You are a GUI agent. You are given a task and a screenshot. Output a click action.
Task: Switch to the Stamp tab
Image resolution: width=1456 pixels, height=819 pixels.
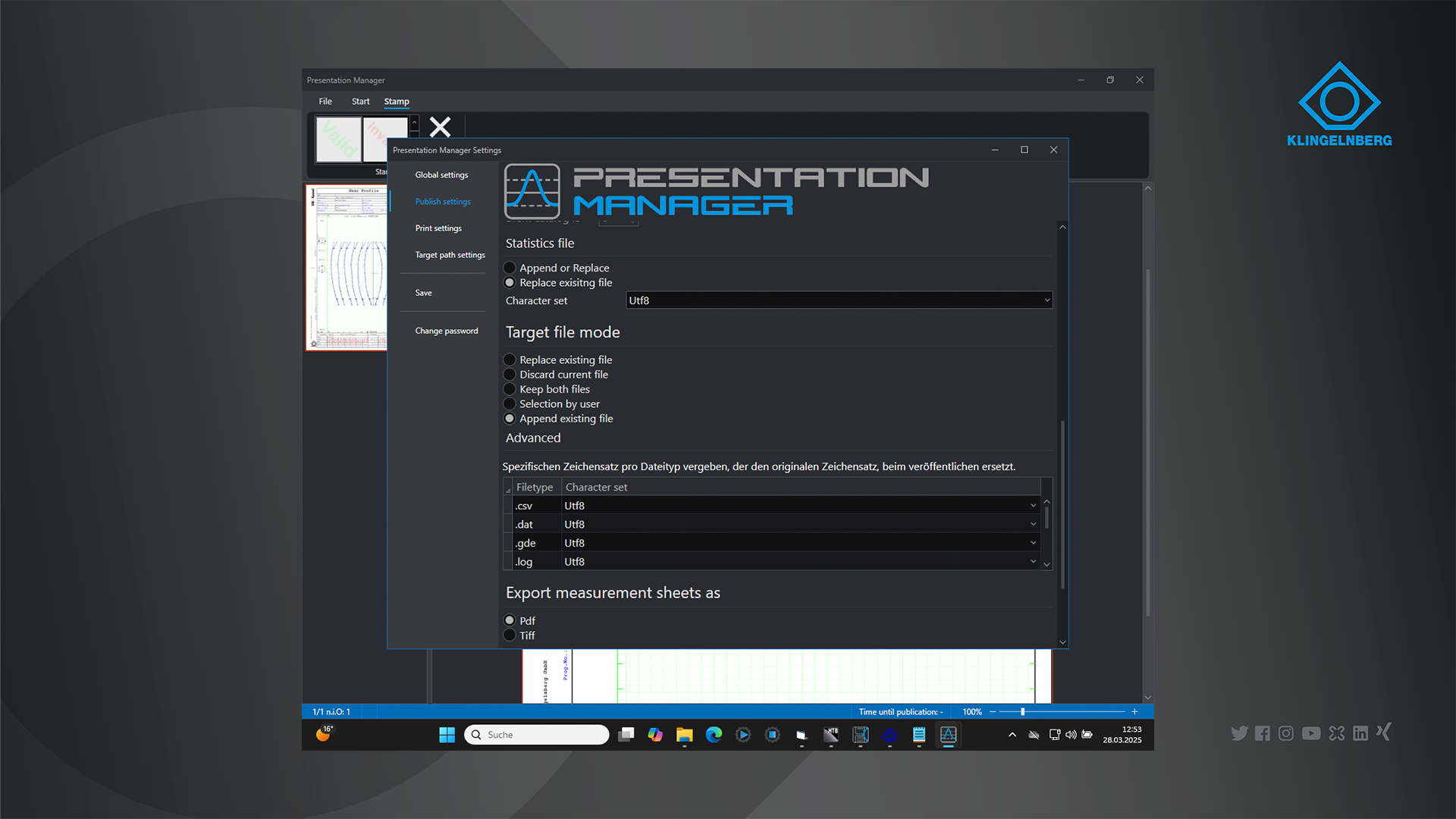tap(397, 101)
